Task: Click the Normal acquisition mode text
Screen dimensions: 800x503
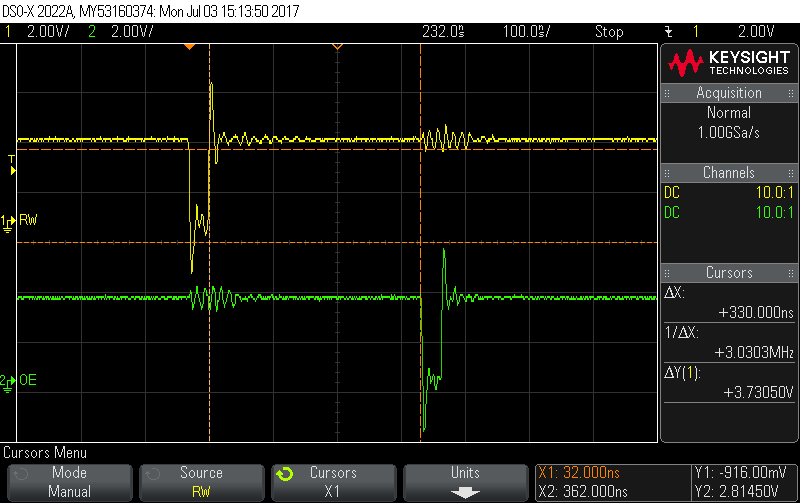Action: [729, 113]
